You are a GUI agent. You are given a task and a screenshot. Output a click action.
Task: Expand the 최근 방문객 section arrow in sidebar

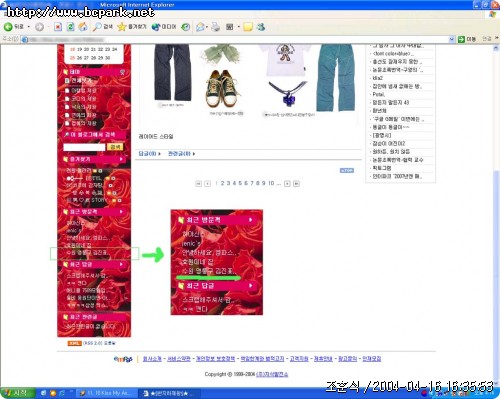121,212
